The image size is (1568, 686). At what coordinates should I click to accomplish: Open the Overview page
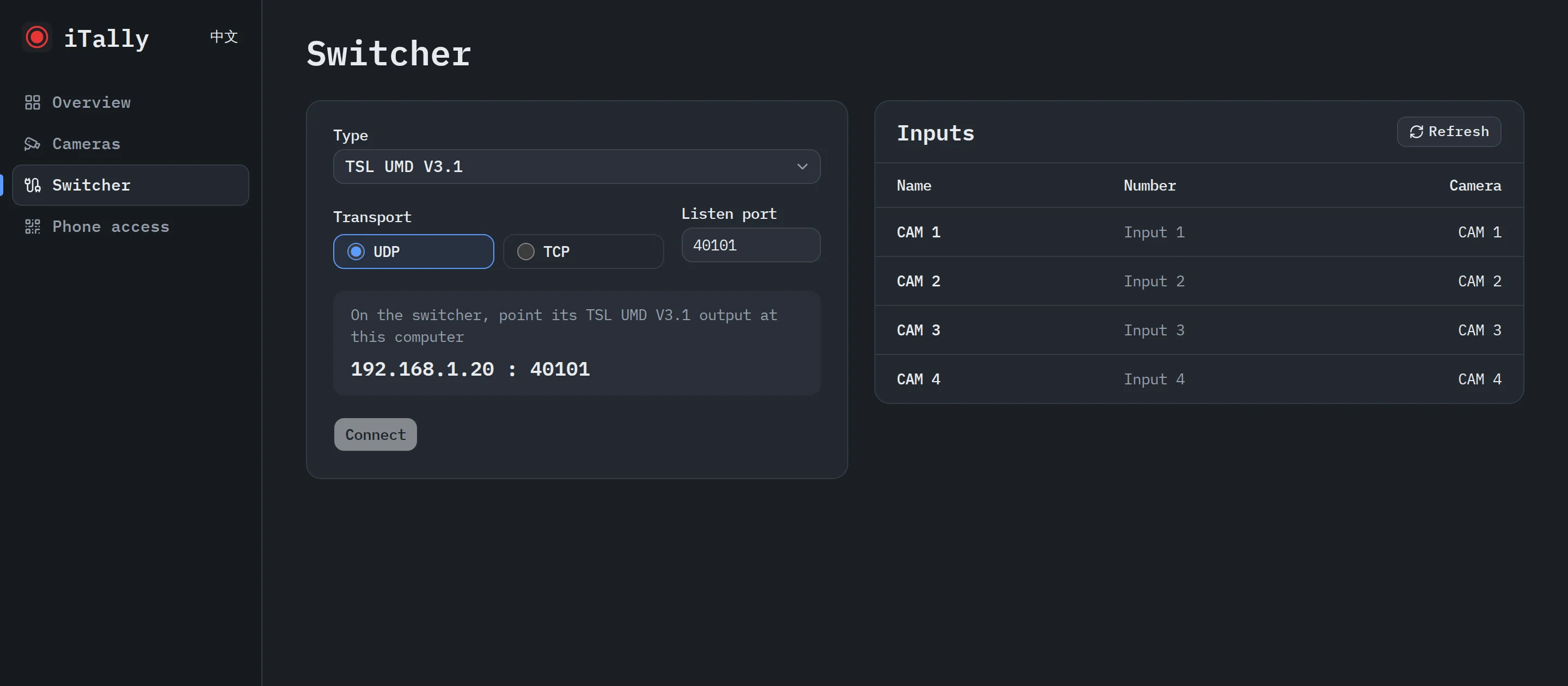pyautogui.click(x=130, y=102)
